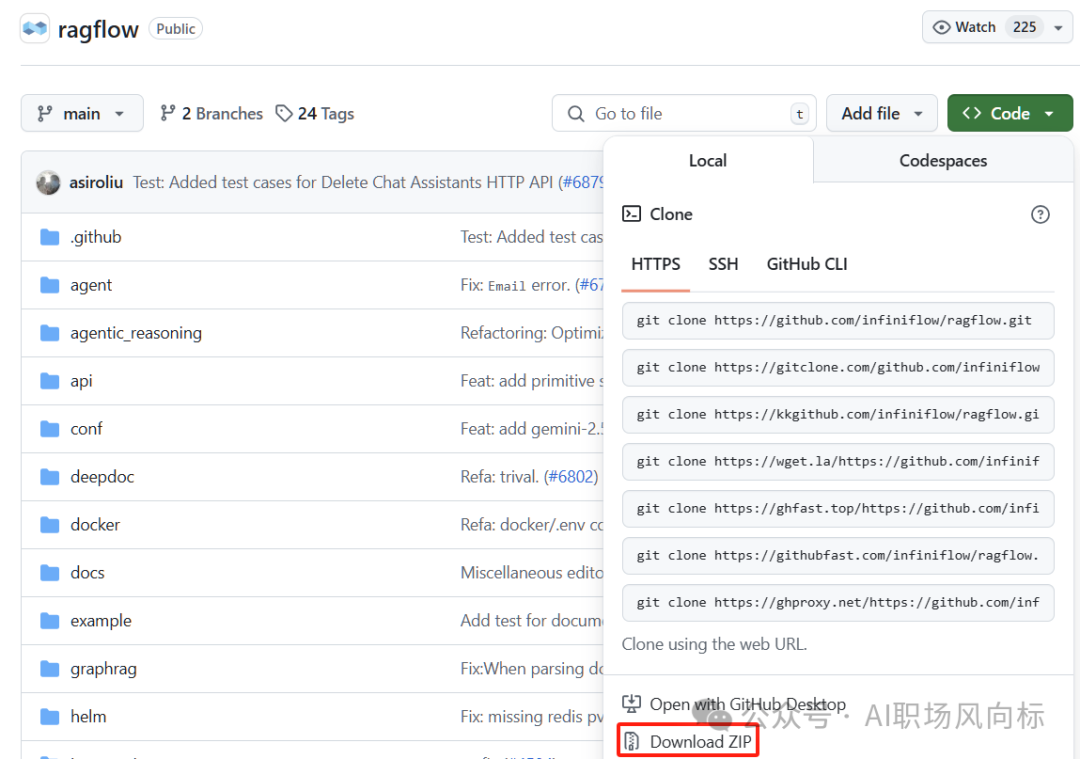The image size is (1080, 759).
Task: Click the graphrag folder icon
Action: (50, 669)
